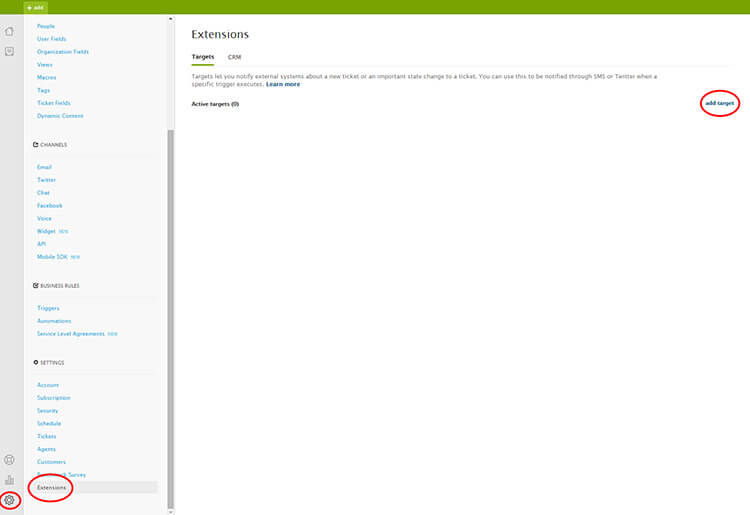Screen dimensions: 750x515
Task: Open Account settings
Action: (x=48, y=385)
